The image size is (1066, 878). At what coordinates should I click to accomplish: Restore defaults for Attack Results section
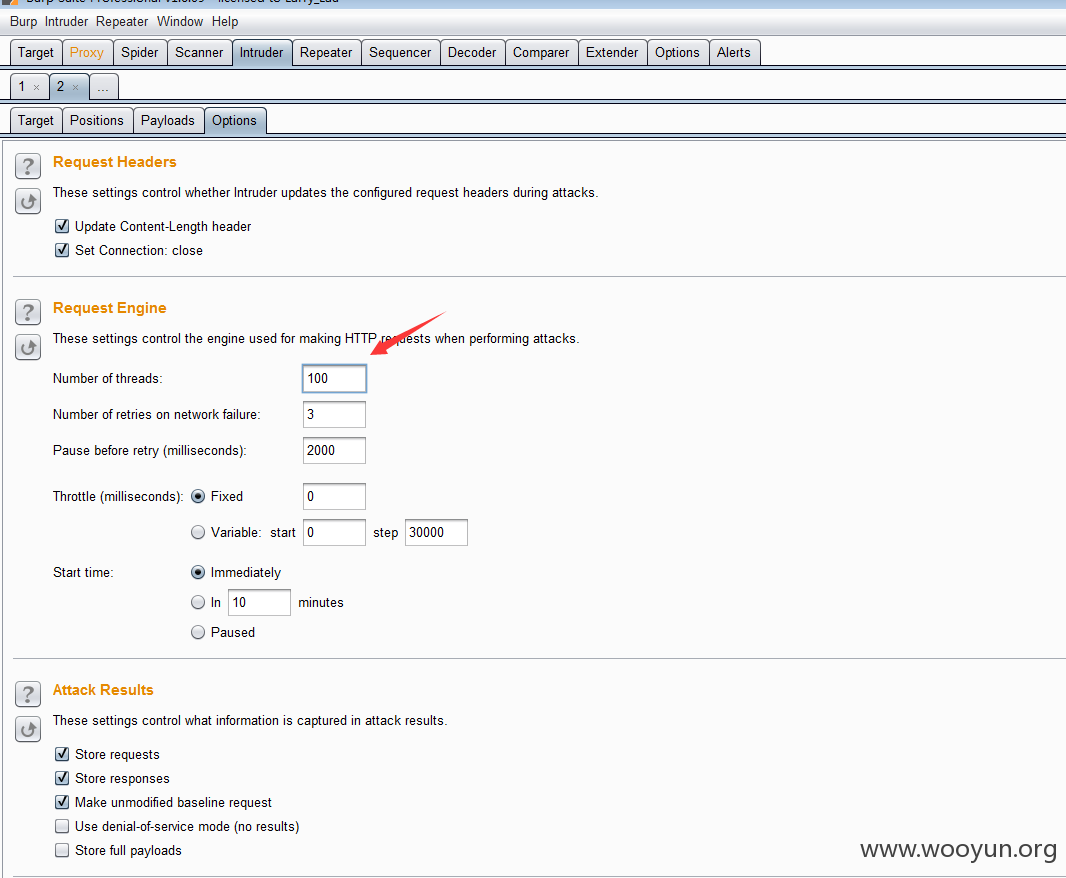point(28,730)
